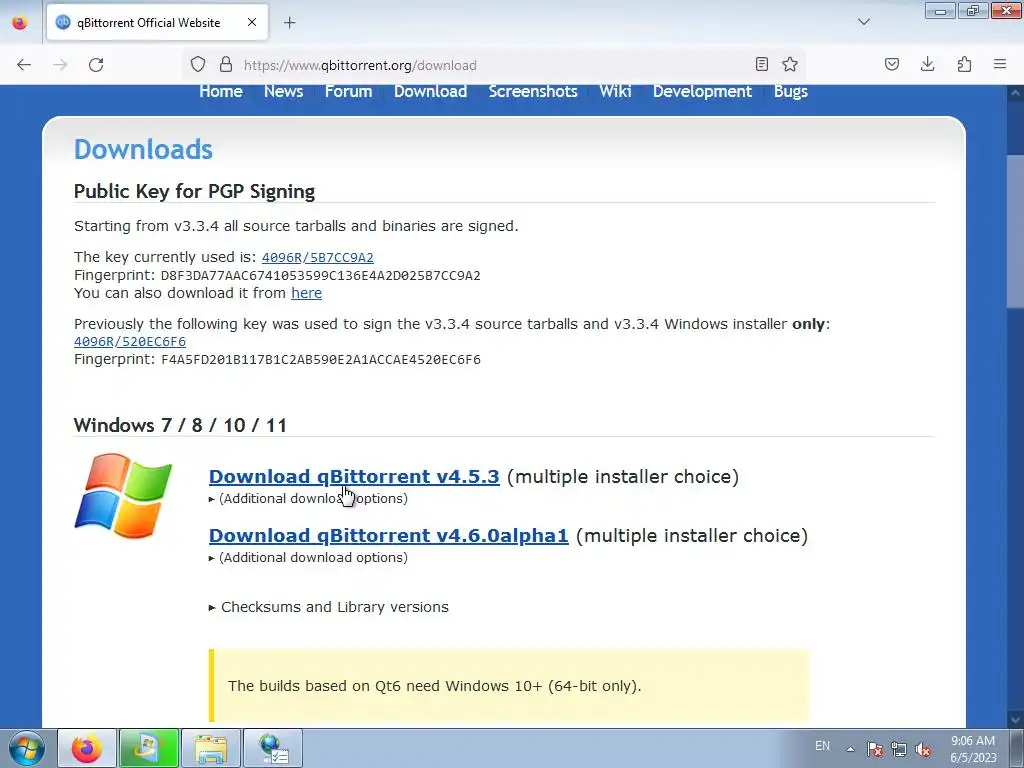Click the scrollbar up arrow
The image size is (1024, 768).
click(1016, 93)
